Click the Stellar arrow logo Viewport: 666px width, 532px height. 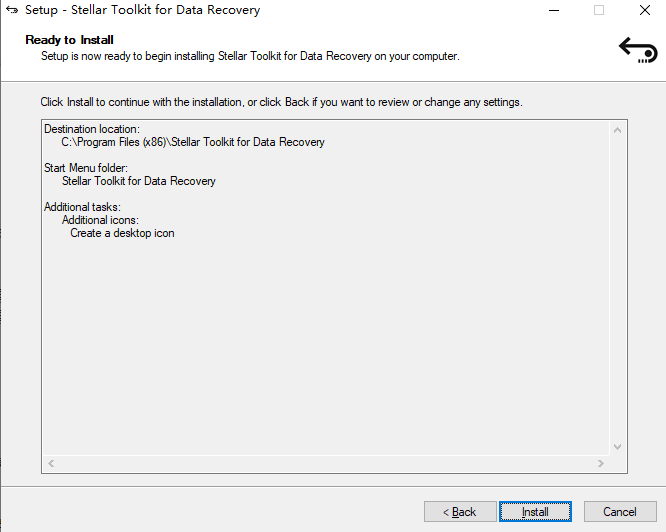click(637, 49)
